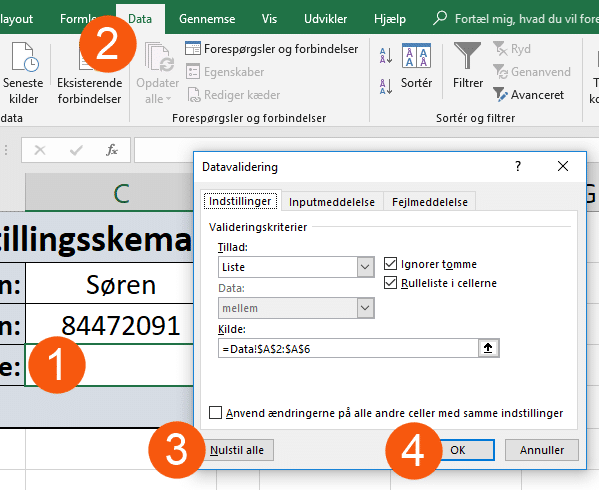Click into the Kilde source field
This screenshot has height=490, width=599.
pyautogui.click(x=348, y=348)
